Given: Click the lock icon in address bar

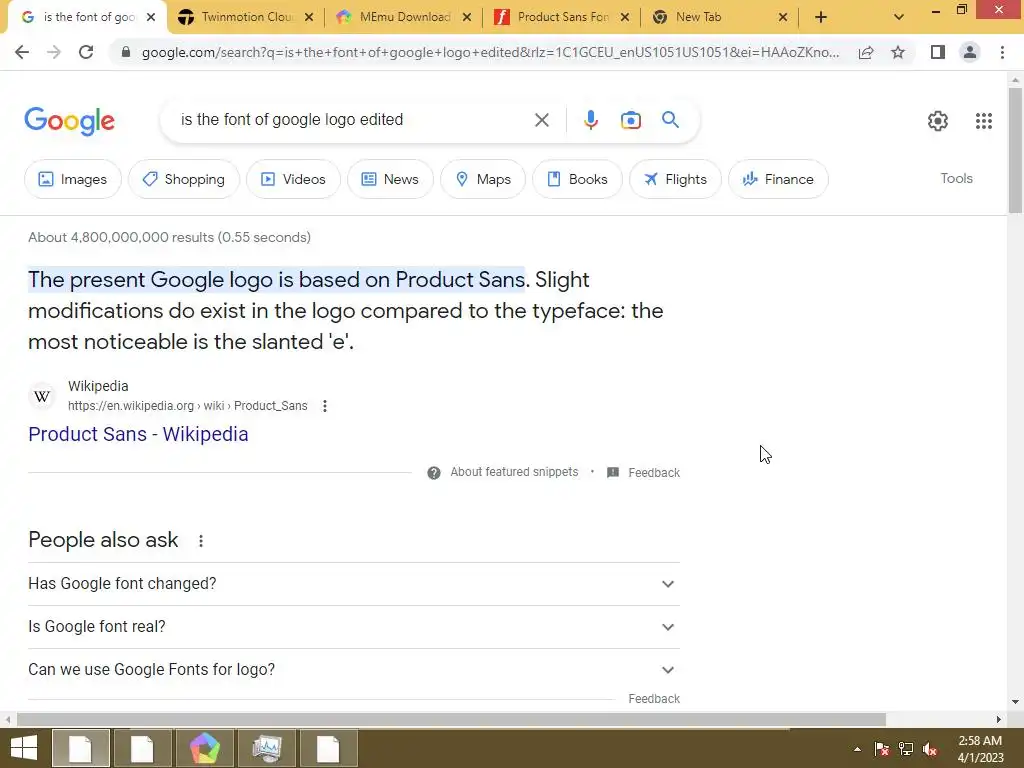Looking at the screenshot, I should coord(127,52).
